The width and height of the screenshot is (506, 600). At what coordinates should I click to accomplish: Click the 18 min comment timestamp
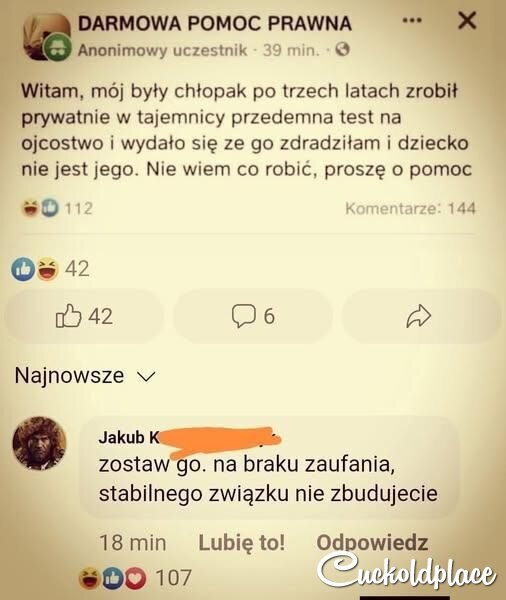[133, 543]
